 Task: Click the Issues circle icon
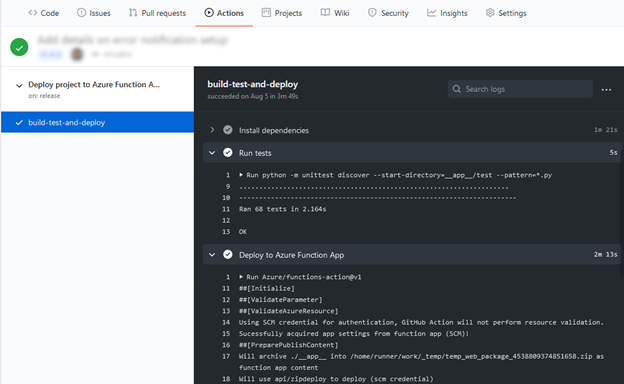click(x=81, y=13)
